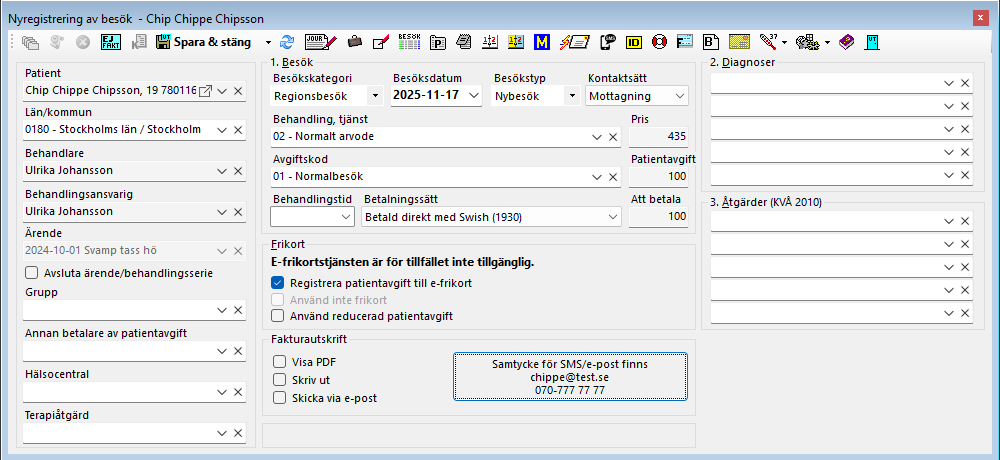Click the blue refresh arrows icon
This screenshot has width=1000, height=460.
(x=288, y=42)
